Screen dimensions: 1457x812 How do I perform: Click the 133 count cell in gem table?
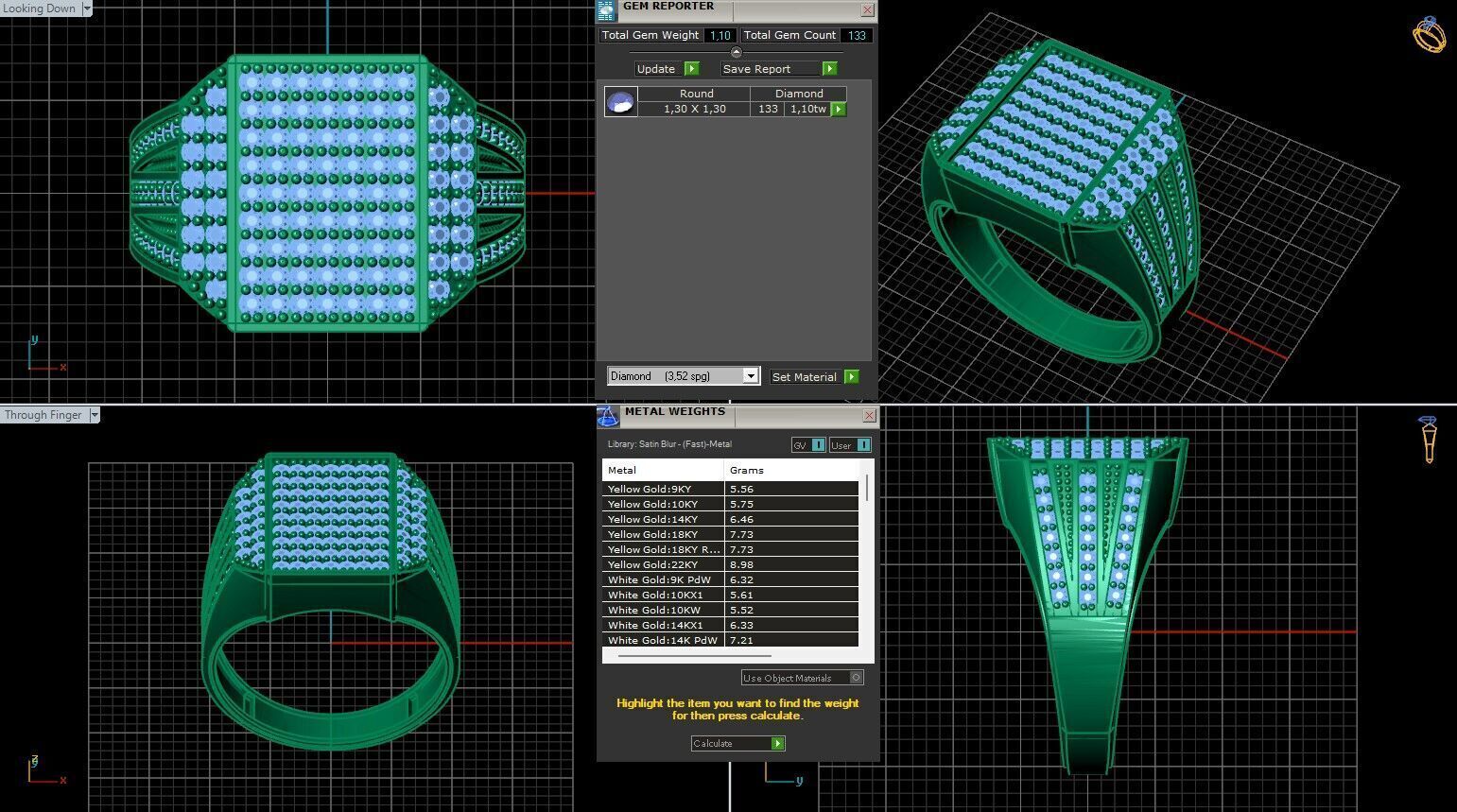[x=768, y=109]
